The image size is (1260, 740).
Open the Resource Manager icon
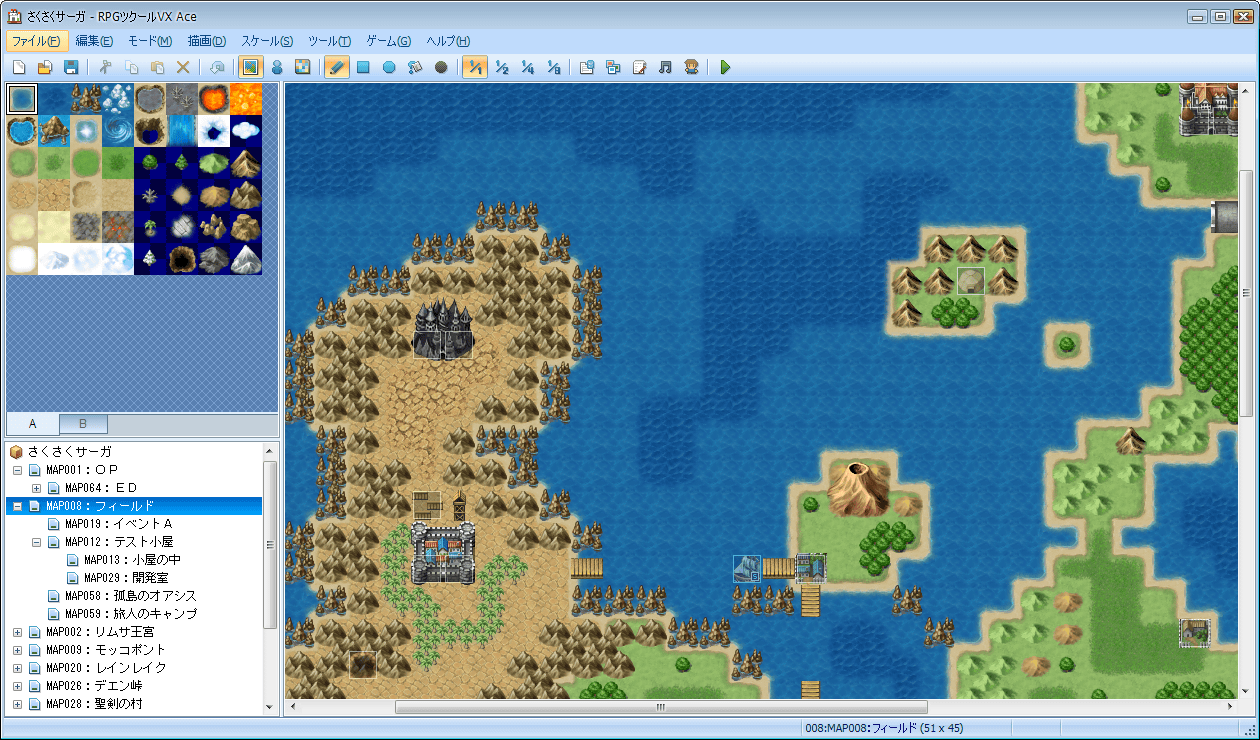(613, 67)
